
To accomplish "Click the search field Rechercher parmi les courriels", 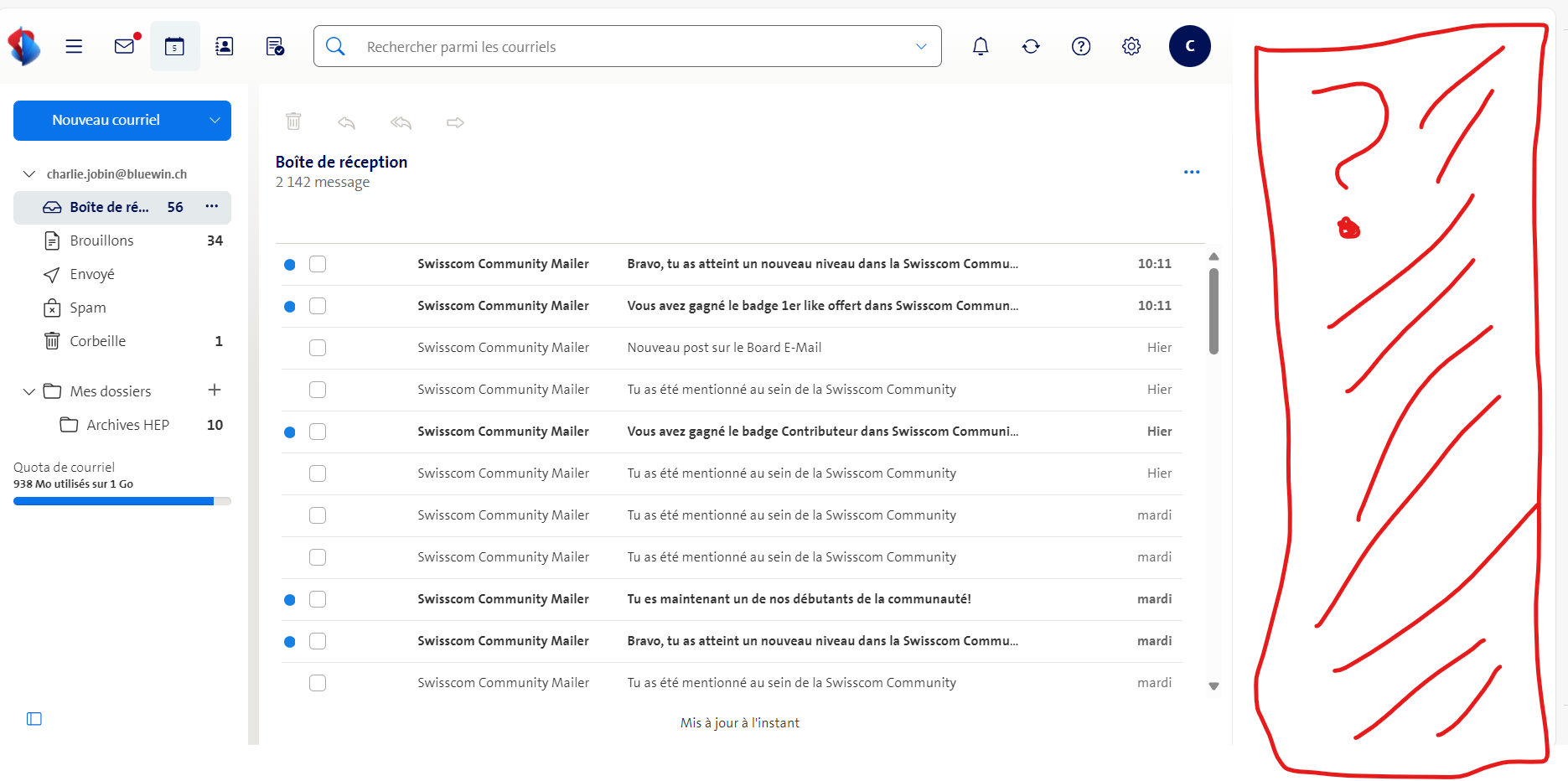I will click(x=629, y=47).
